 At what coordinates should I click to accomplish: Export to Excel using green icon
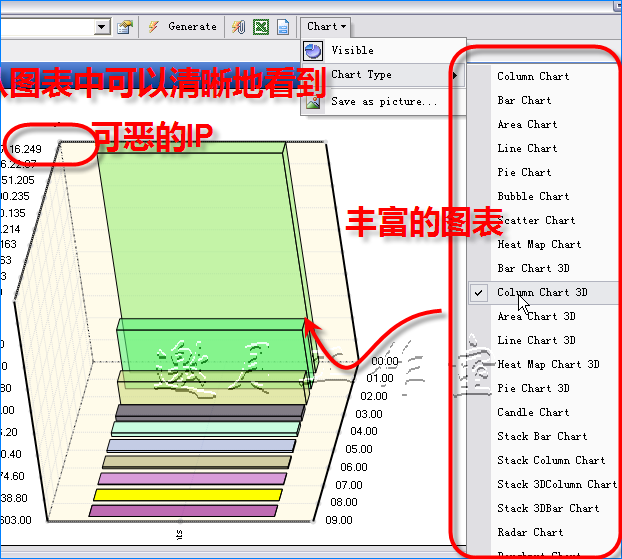point(261,27)
